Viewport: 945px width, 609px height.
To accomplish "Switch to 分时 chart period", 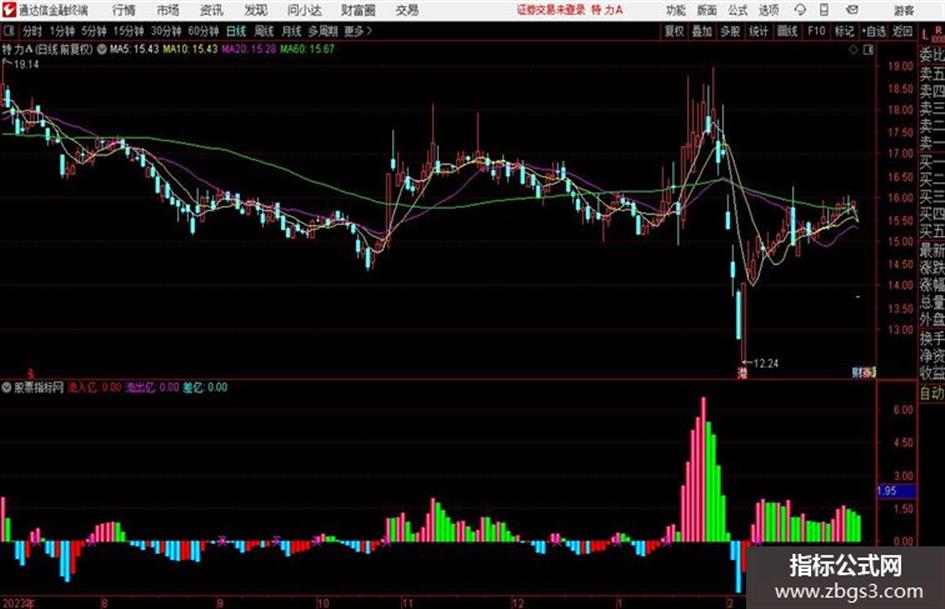I will tap(32, 31).
